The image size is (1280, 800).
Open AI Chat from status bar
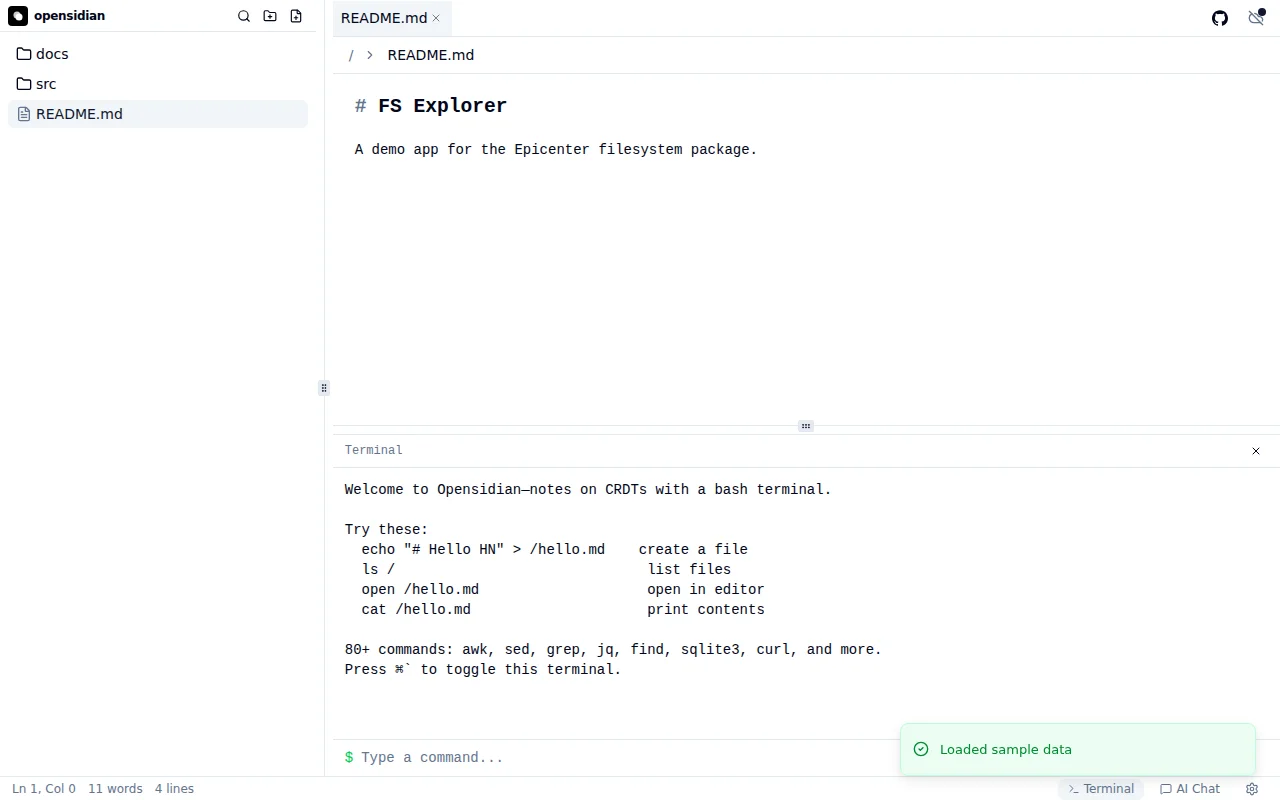1190,789
